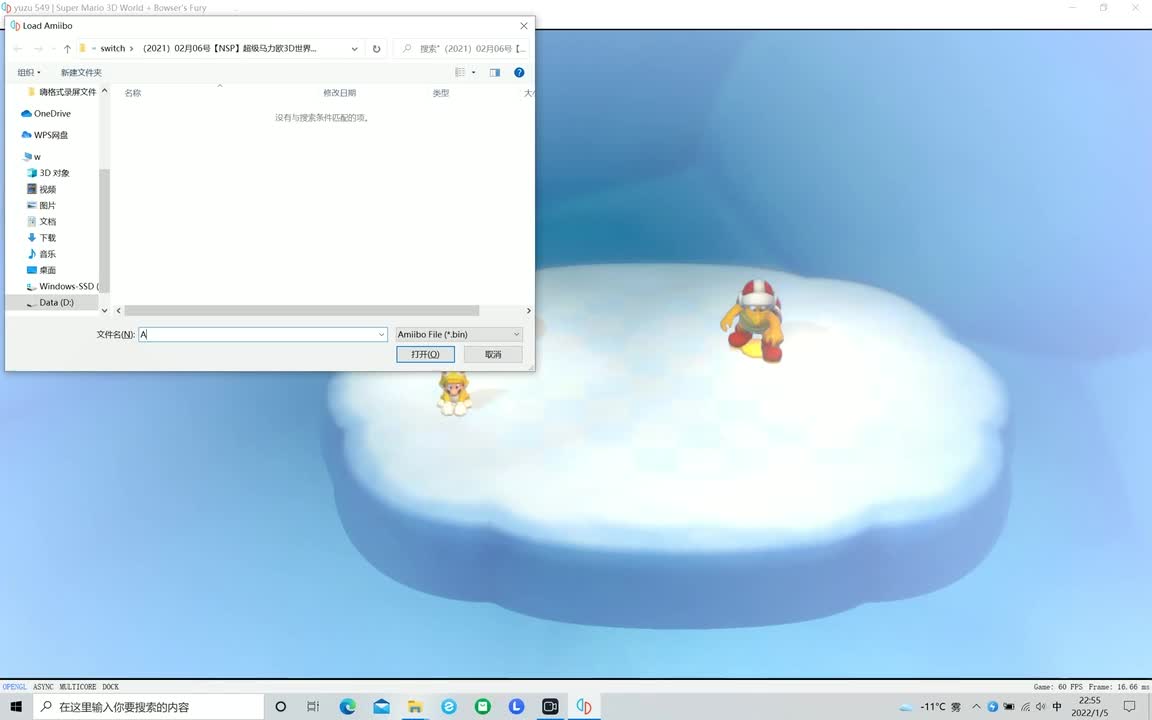
Task: Click horizontal scrollbar left arrow
Action: (x=118, y=311)
